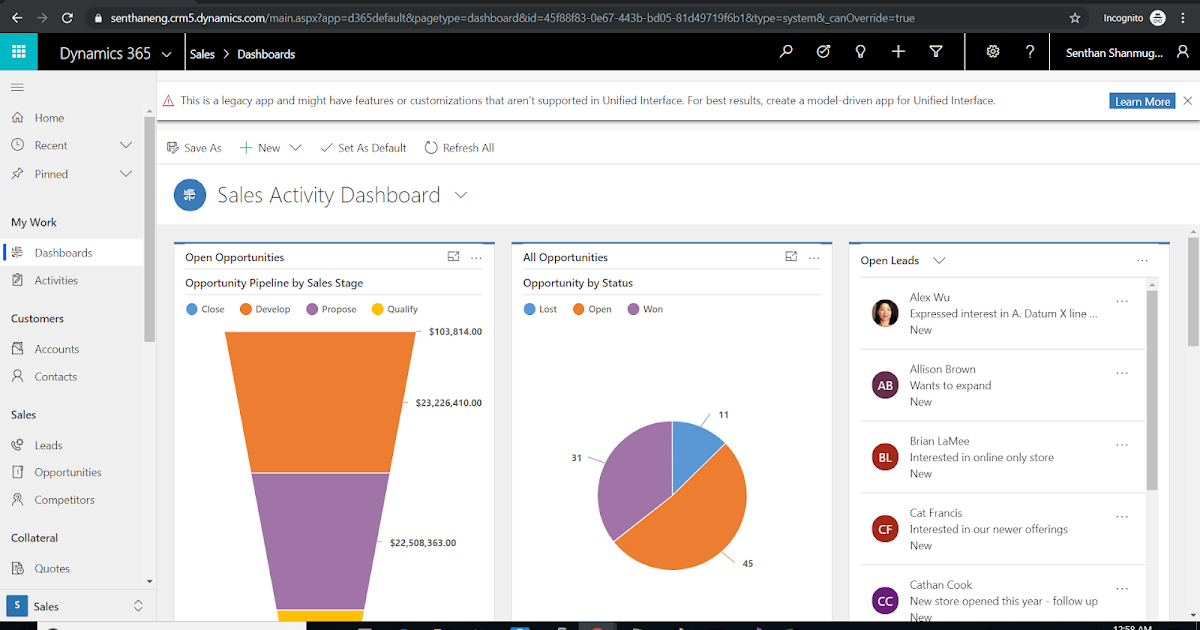1200x630 pixels.
Task: Open more commands on All Opportunities chart
Action: click(x=814, y=257)
